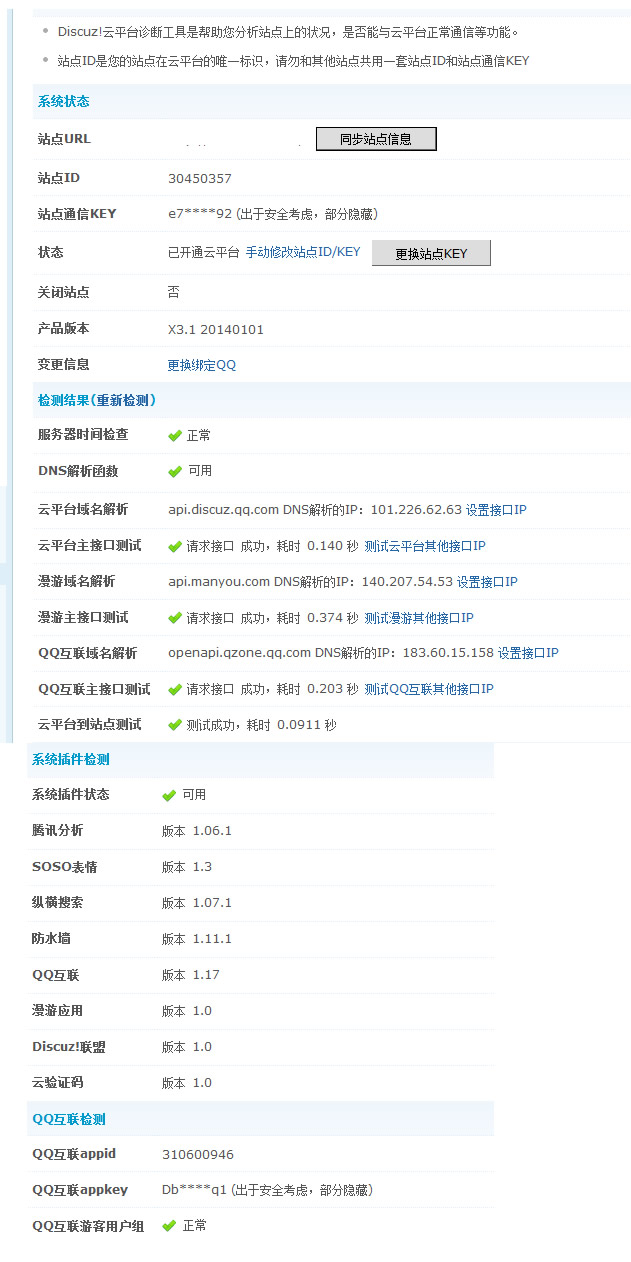The width and height of the screenshot is (631, 1262).
Task: Click the IP address 183.60.15.158
Action: [x=448, y=653]
